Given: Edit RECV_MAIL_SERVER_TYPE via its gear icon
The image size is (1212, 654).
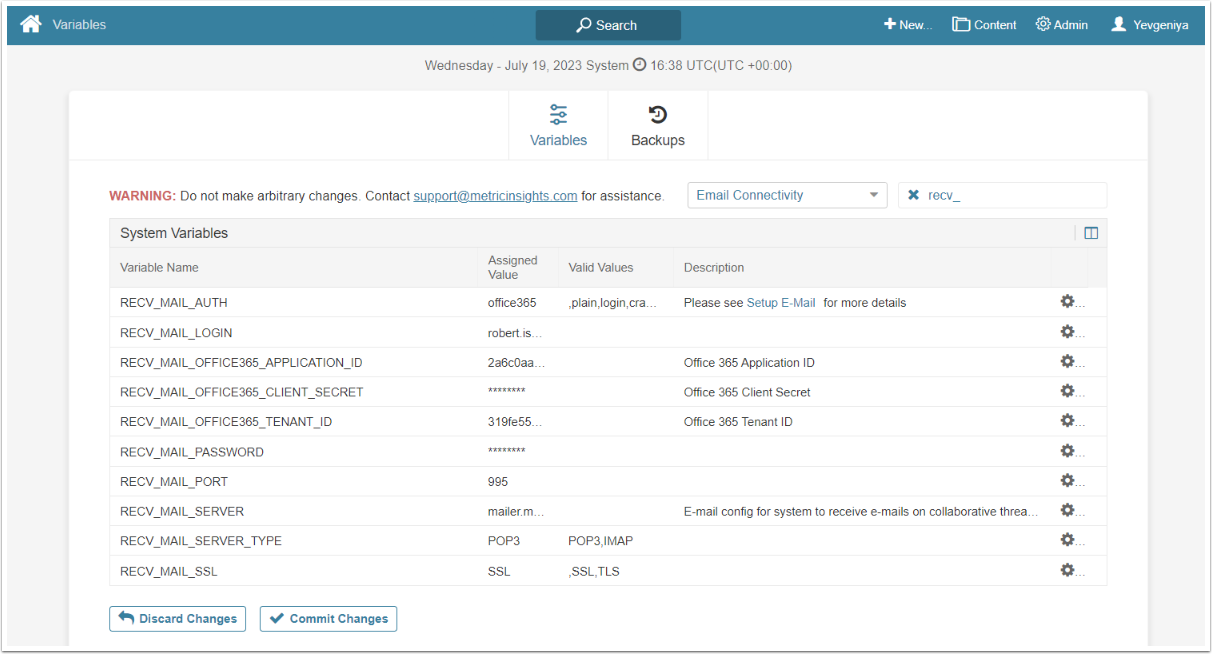Looking at the screenshot, I should (x=1067, y=540).
